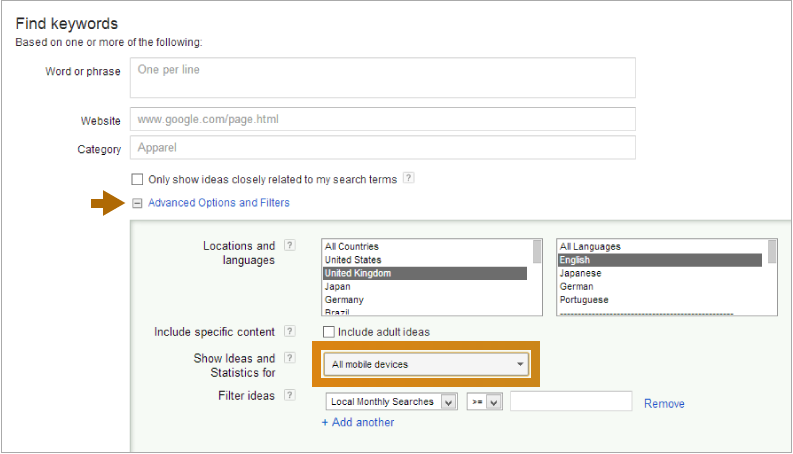
Task: Click the languages list scrollbar thumb
Action: (772, 251)
